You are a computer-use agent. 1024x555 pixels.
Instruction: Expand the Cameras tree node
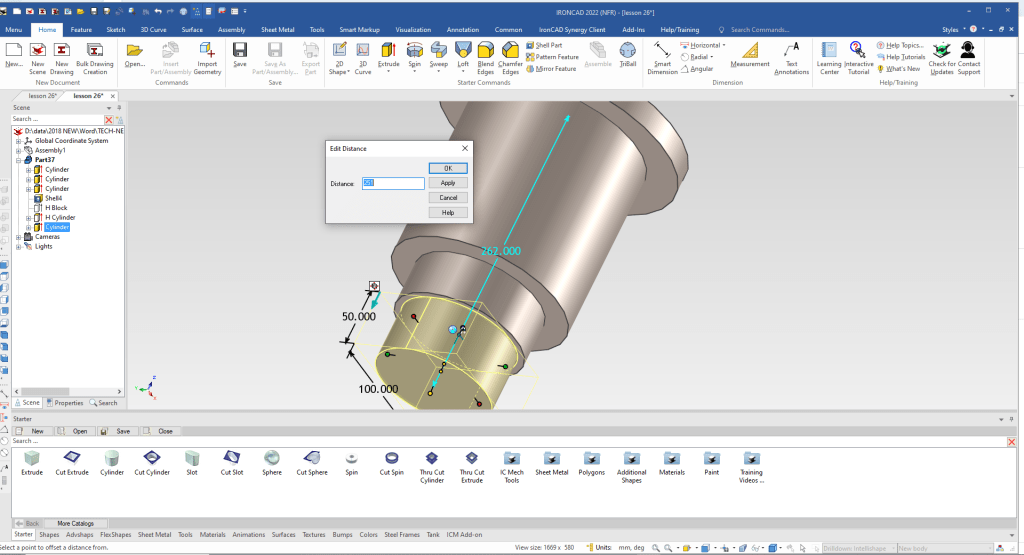pos(18,237)
